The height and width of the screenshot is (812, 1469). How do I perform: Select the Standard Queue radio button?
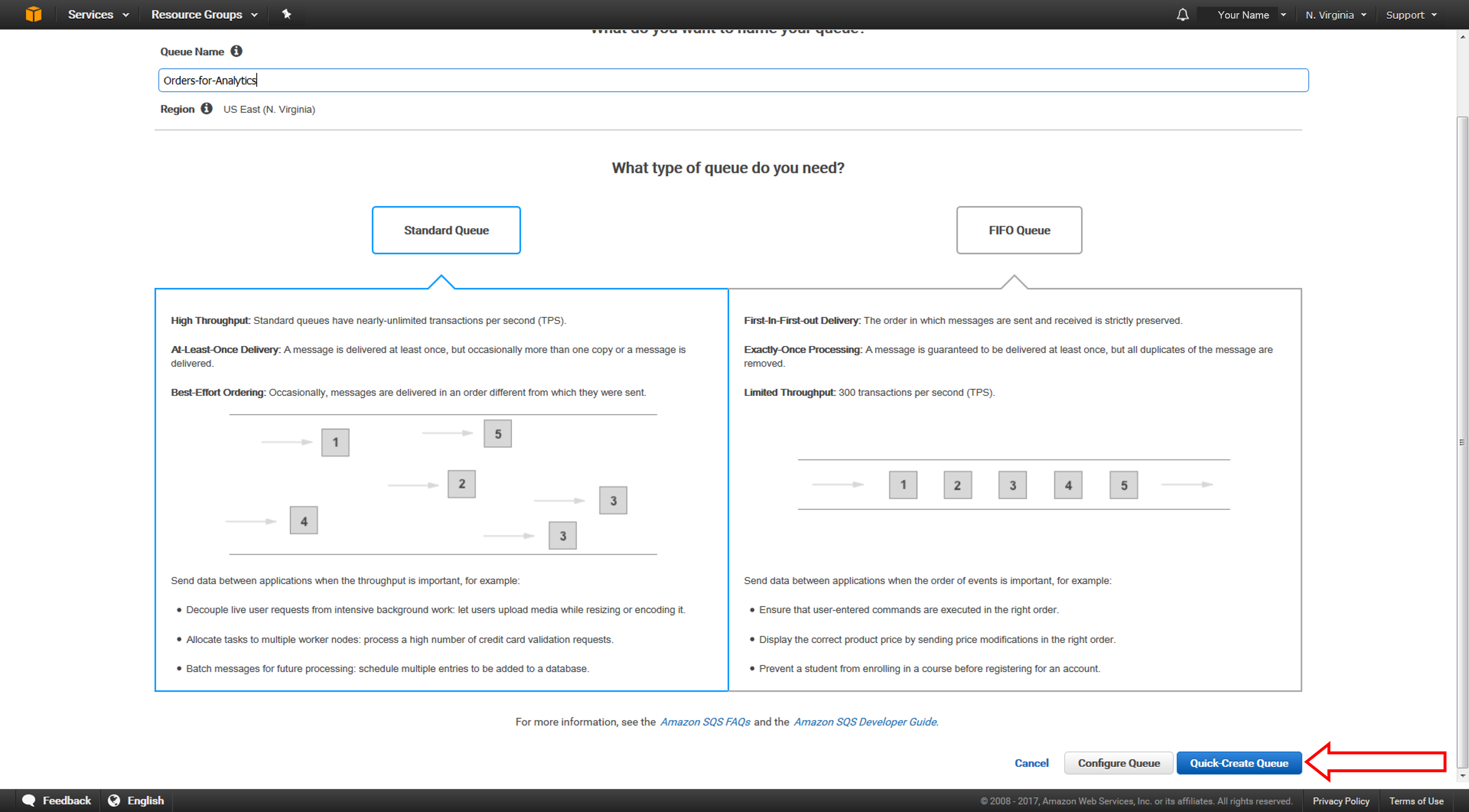(446, 229)
